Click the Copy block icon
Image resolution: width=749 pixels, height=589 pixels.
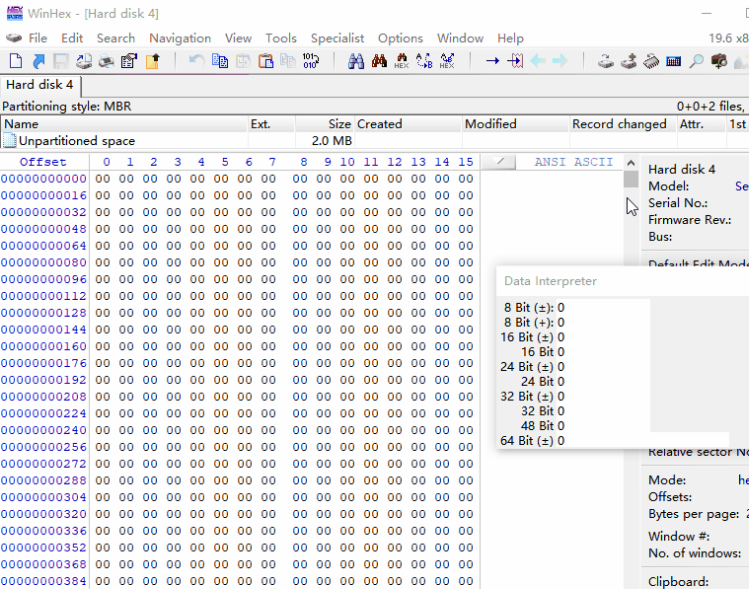click(x=220, y=61)
